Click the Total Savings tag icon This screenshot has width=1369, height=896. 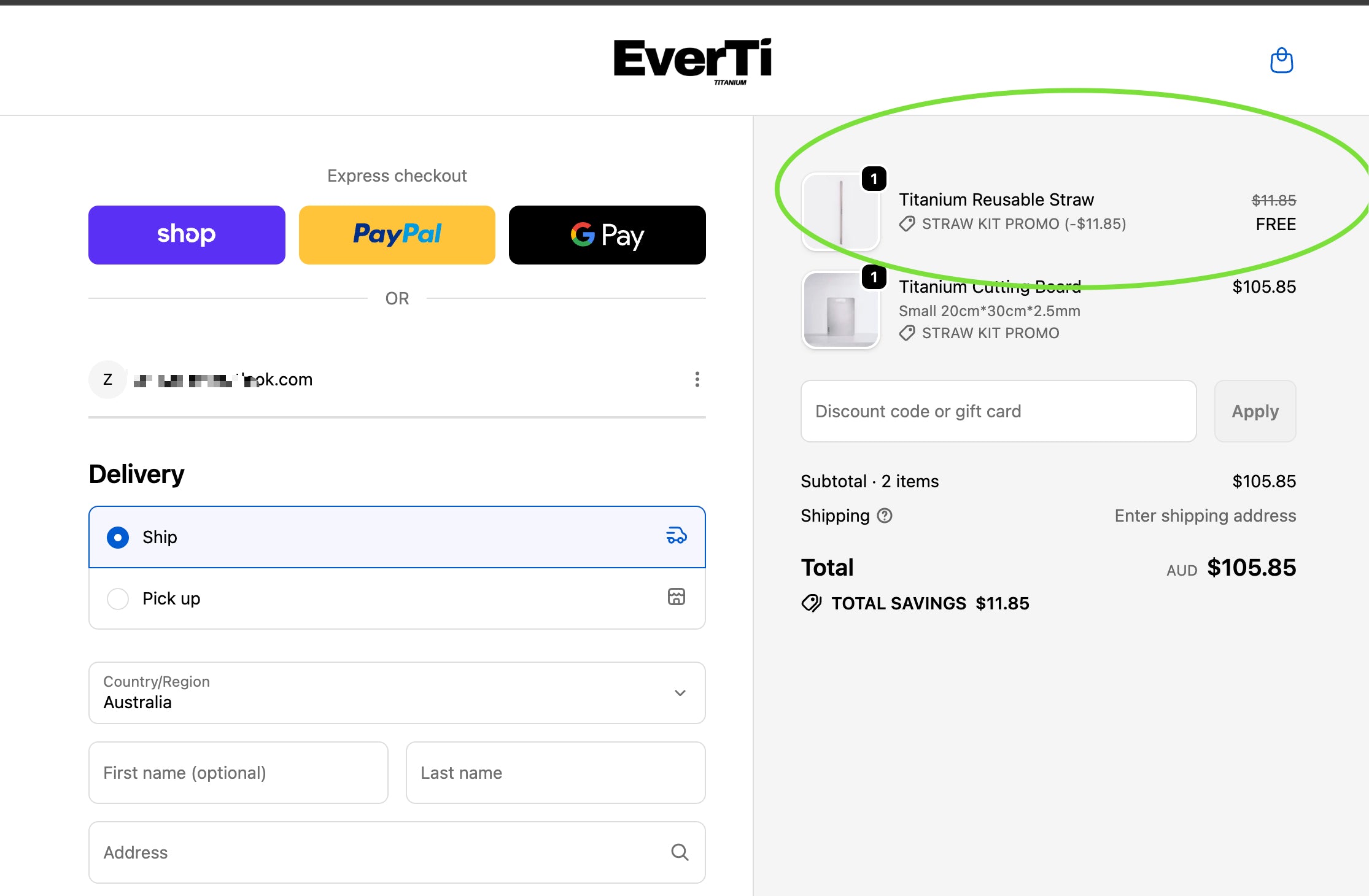pos(812,603)
